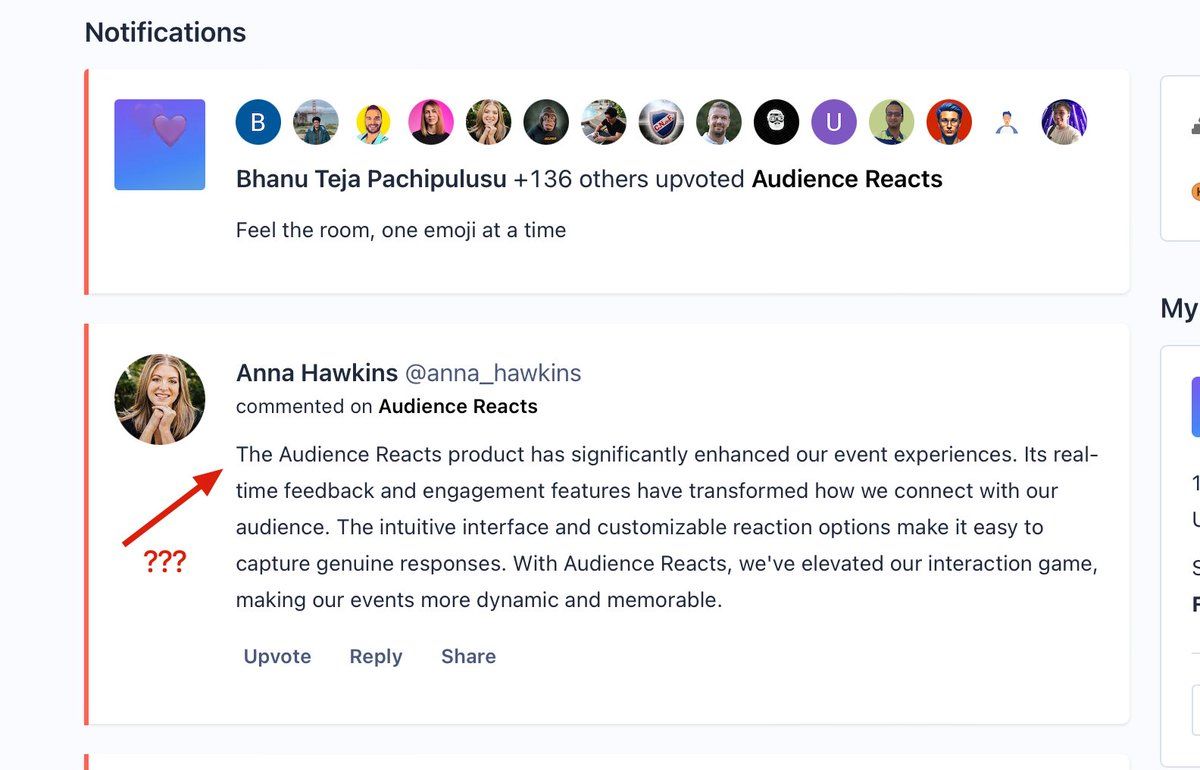Image resolution: width=1200 pixels, height=770 pixels.
Task: Click the red cartoon upvoter avatar
Action: 949,122
